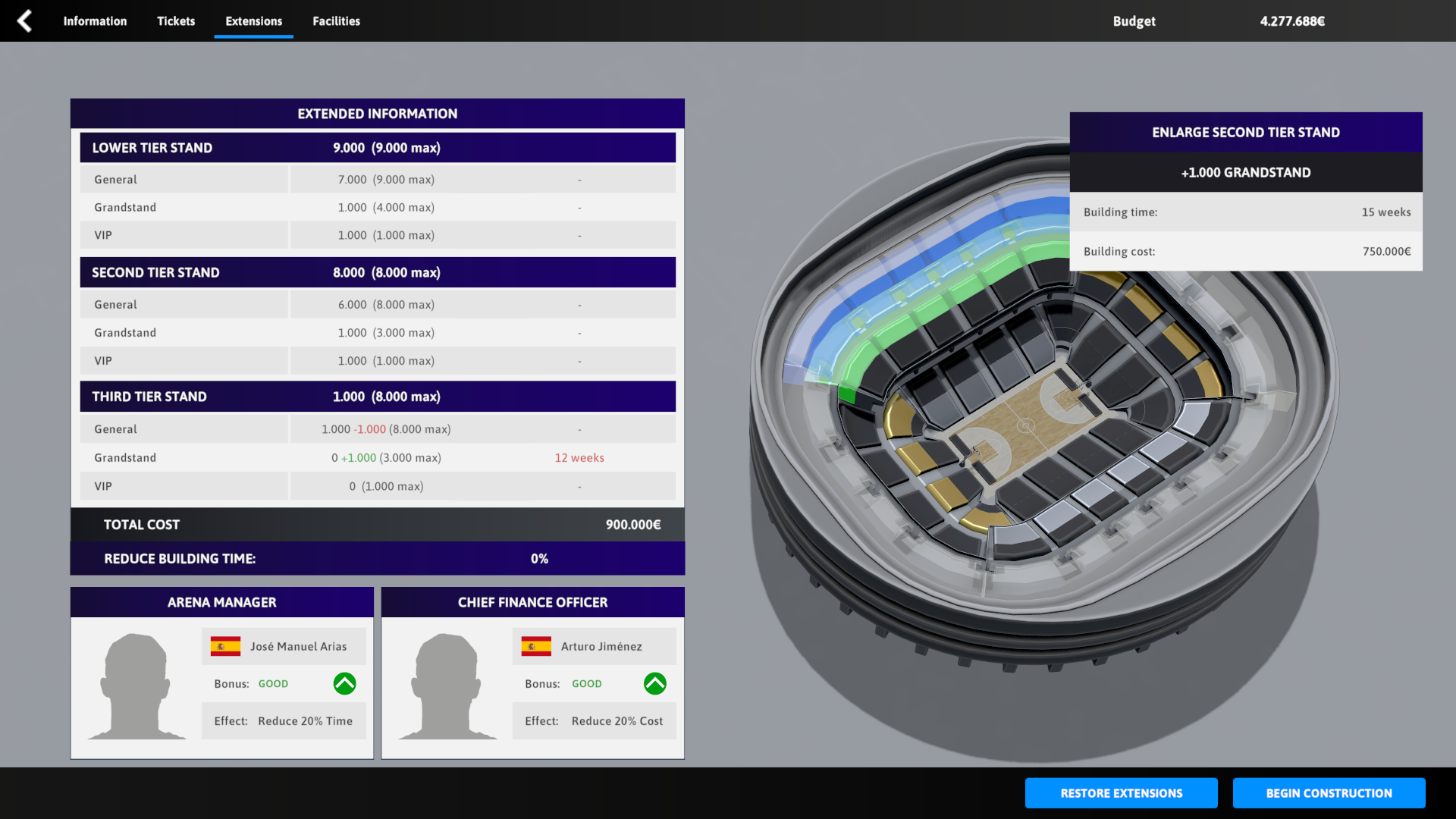This screenshot has width=1456, height=819.
Task: Open the Information tab
Action: click(x=95, y=21)
